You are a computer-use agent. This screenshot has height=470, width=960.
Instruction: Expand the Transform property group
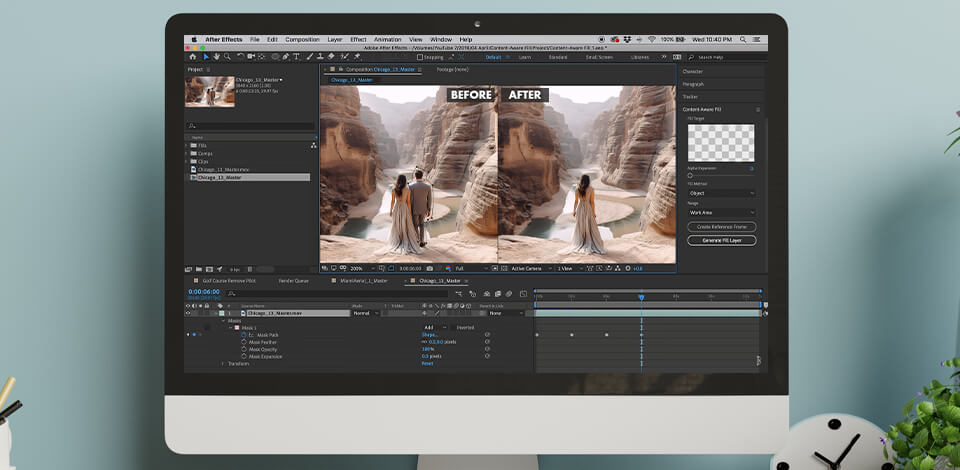pyautogui.click(x=223, y=363)
